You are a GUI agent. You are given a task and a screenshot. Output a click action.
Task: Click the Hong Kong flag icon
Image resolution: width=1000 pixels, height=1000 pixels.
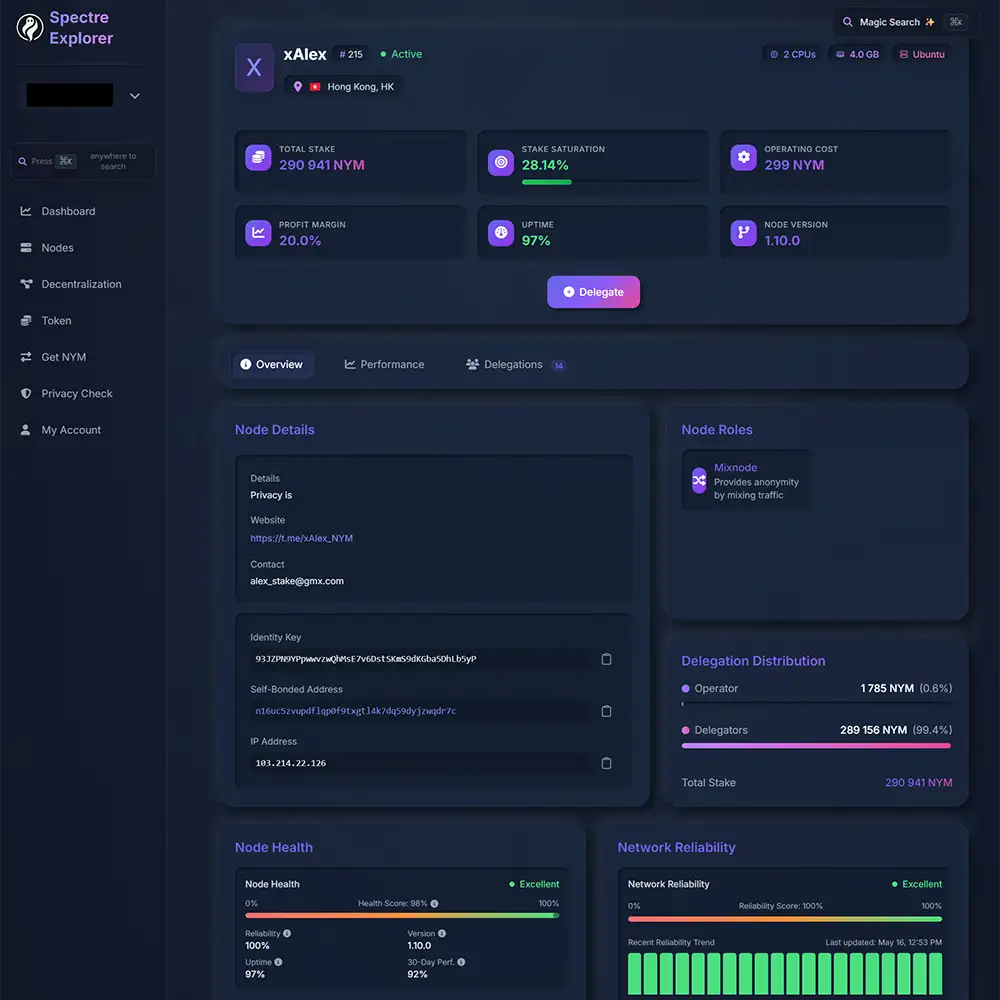(315, 87)
